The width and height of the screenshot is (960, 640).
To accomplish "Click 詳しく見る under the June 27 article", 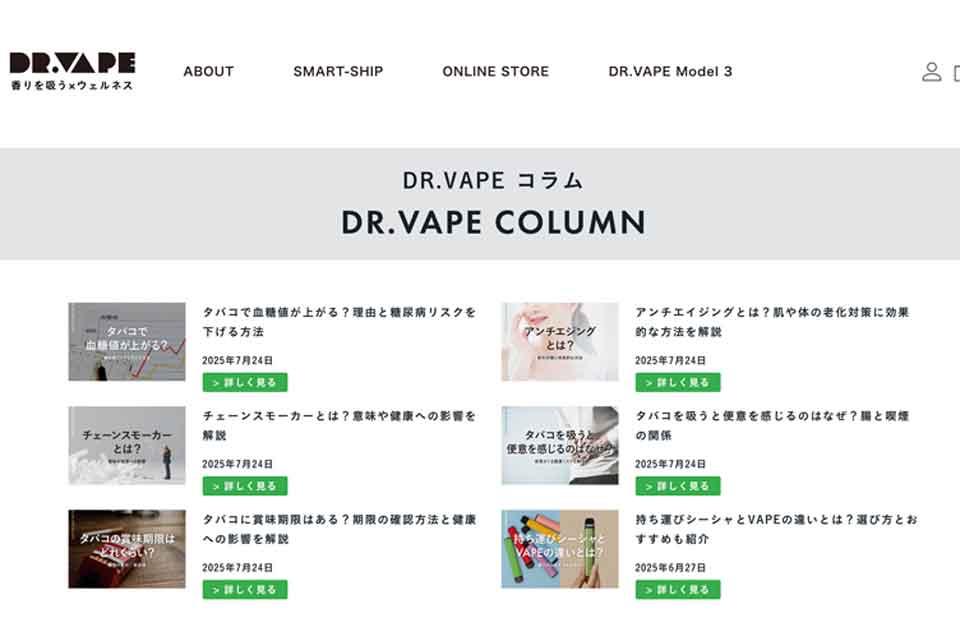I will (678, 589).
